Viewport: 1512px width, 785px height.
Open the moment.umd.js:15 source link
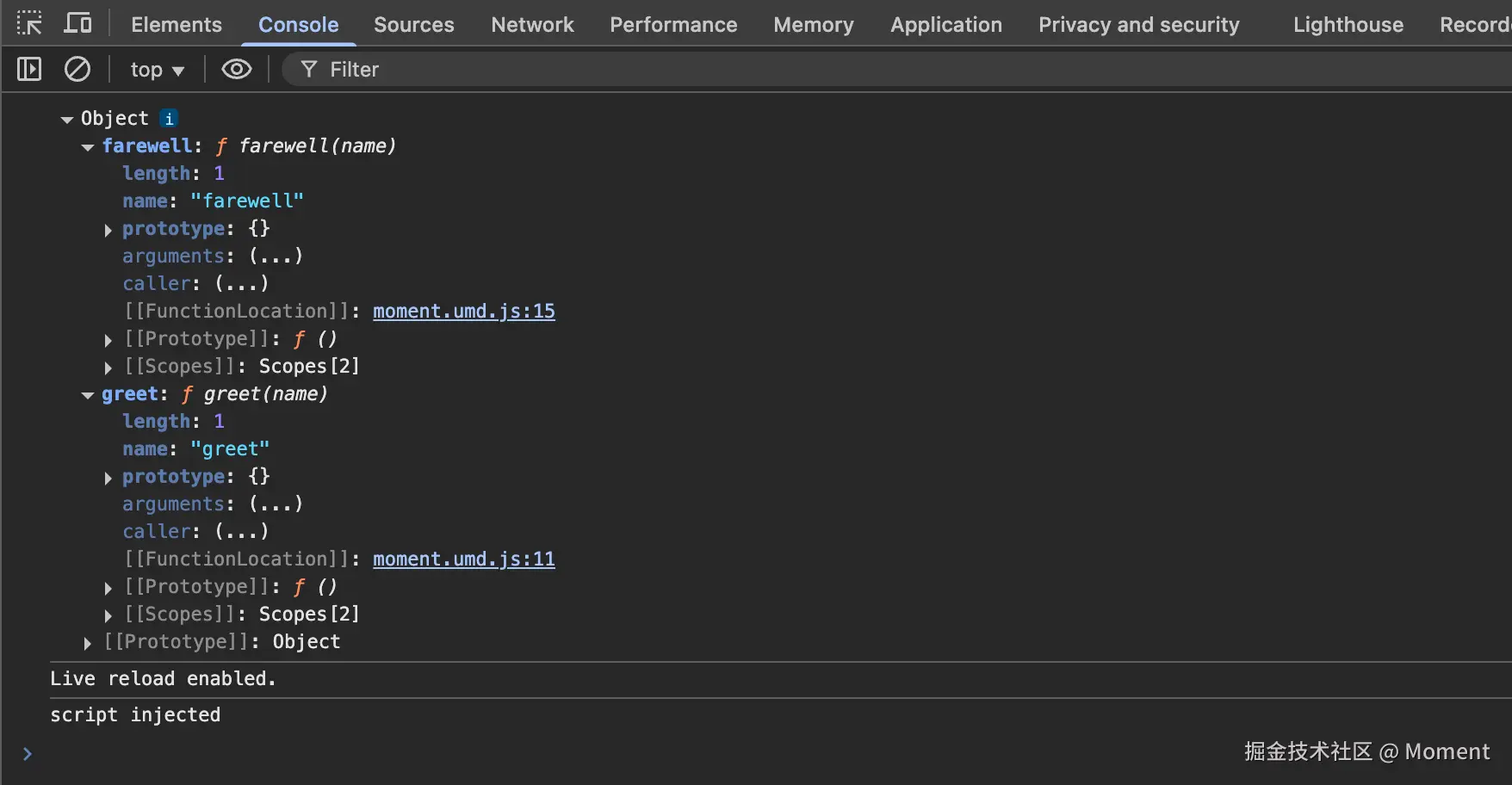coord(463,312)
